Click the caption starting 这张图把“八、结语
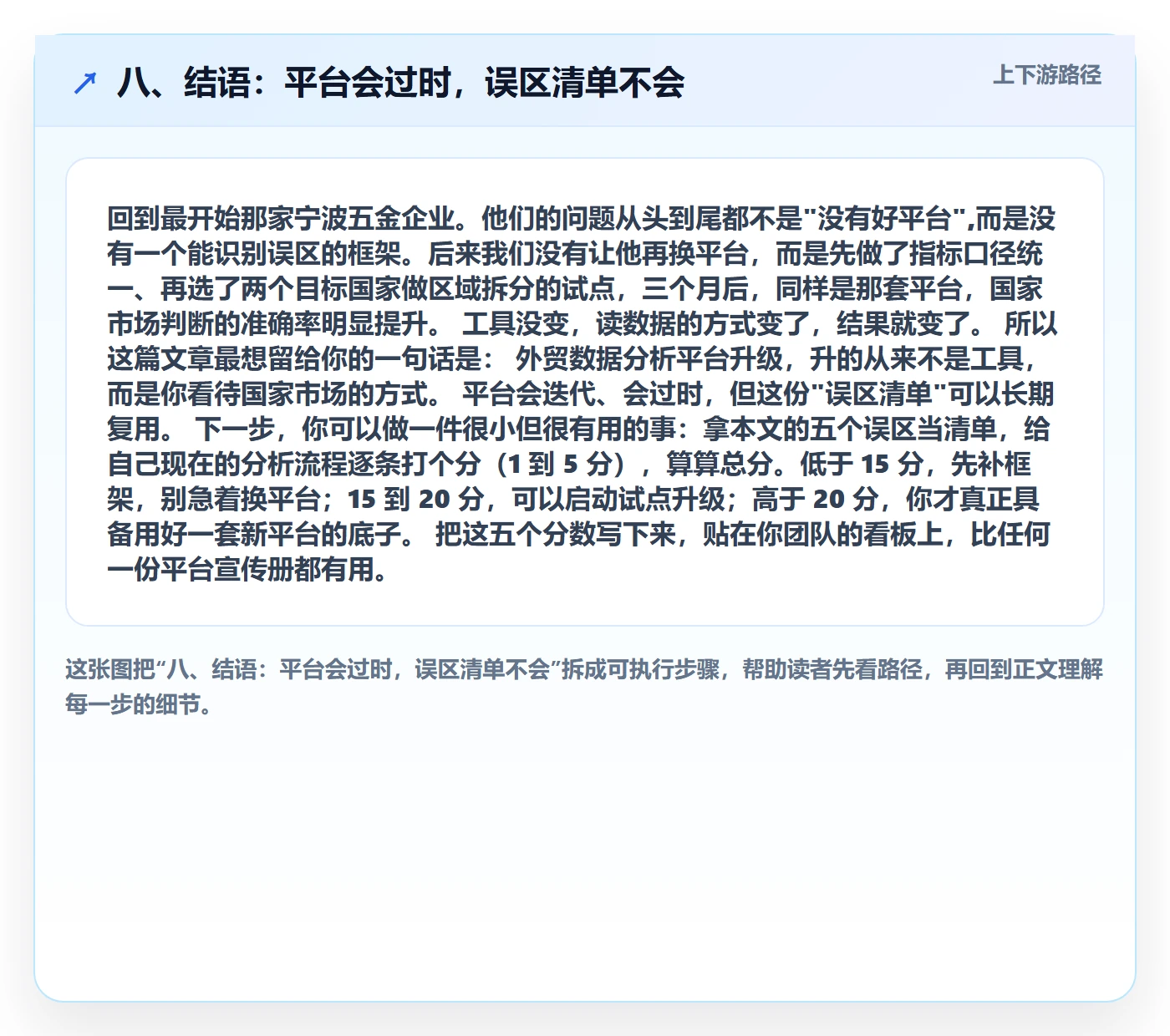Screen dimensions: 1170x1036 (x=584, y=687)
